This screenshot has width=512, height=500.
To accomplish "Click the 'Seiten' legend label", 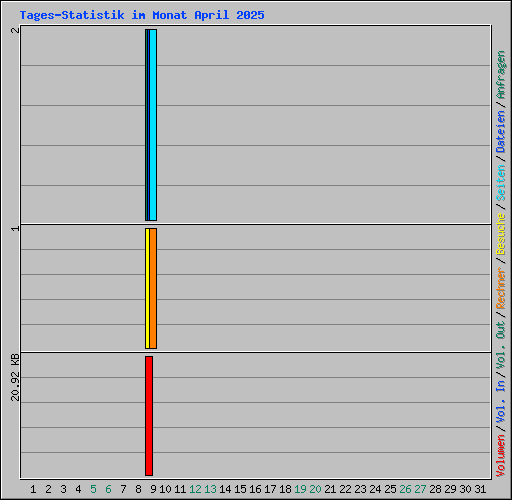I will pyautogui.click(x=501, y=183).
